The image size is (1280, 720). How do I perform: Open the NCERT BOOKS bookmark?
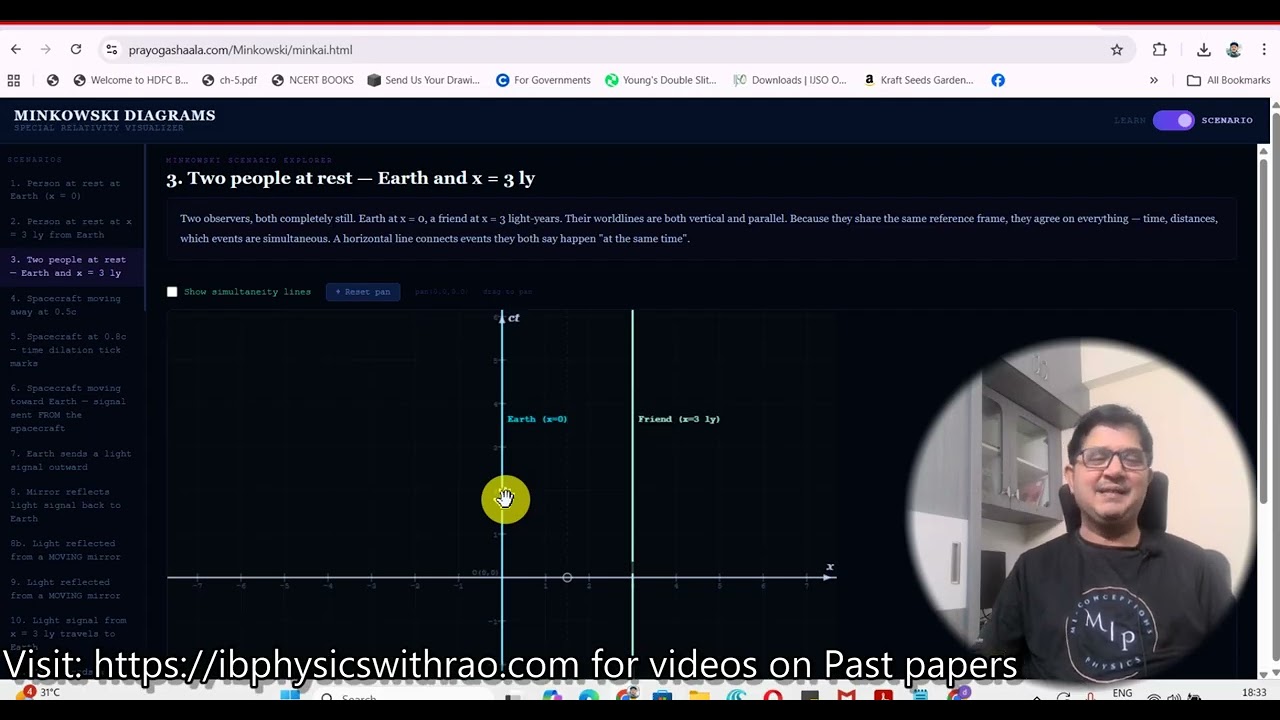point(312,80)
